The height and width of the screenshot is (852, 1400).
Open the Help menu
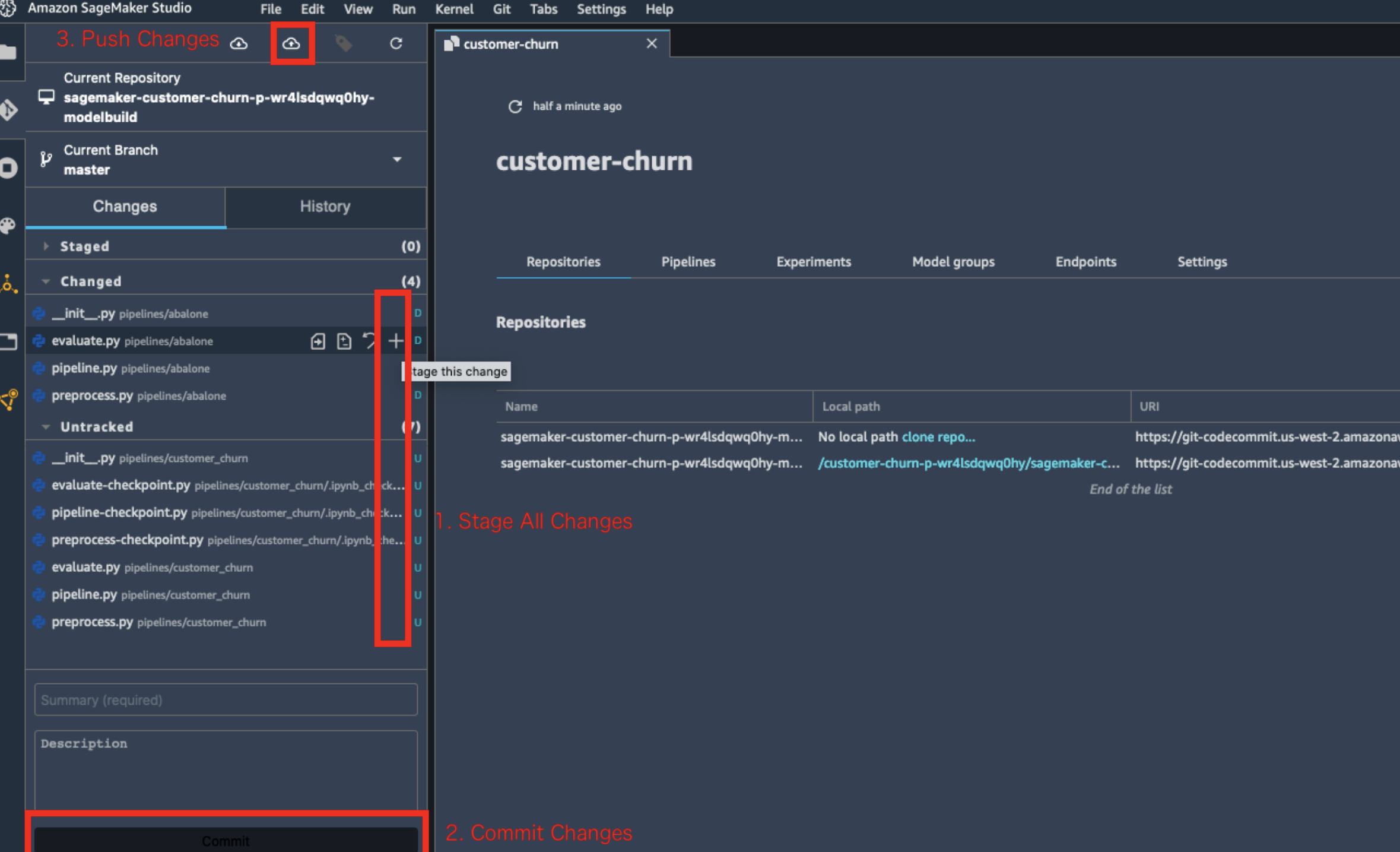point(659,9)
